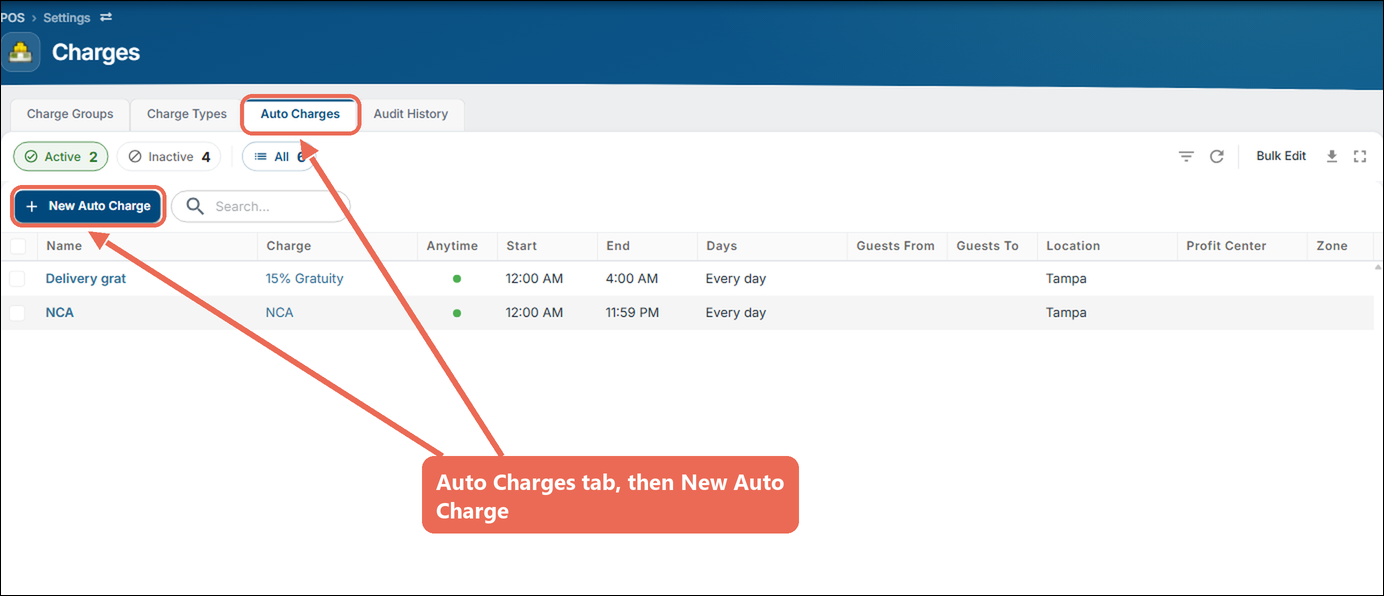1384x596 pixels.
Task: Download the auto charges list
Action: (1332, 156)
